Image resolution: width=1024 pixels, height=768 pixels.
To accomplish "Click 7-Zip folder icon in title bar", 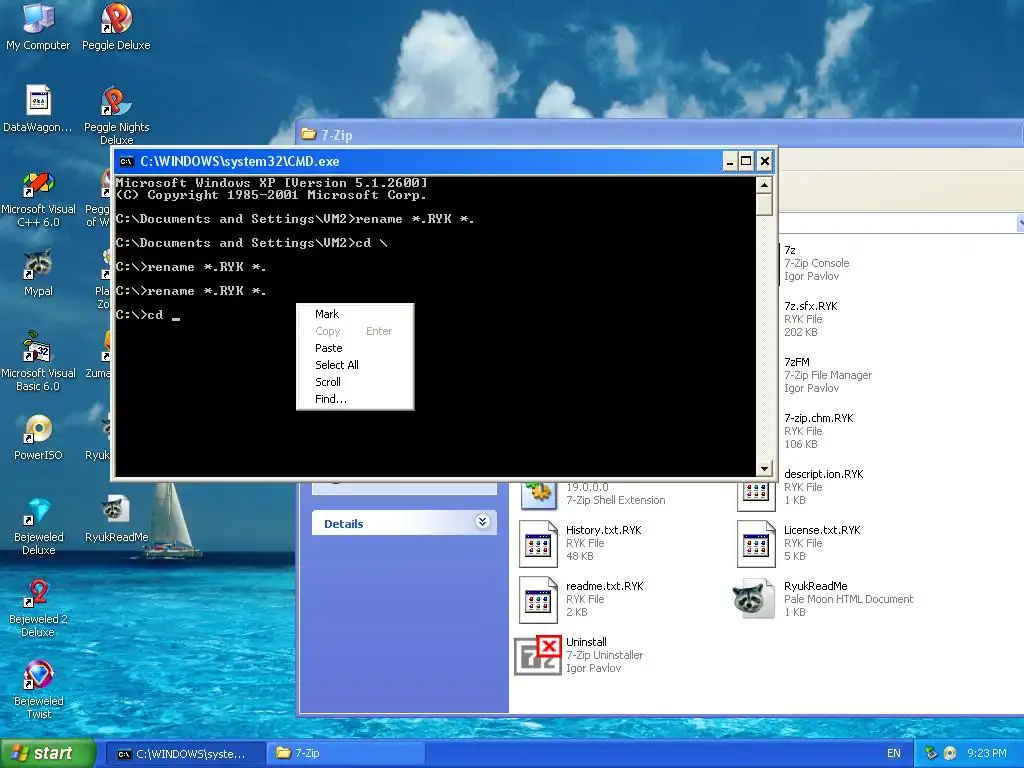I will [x=308, y=135].
